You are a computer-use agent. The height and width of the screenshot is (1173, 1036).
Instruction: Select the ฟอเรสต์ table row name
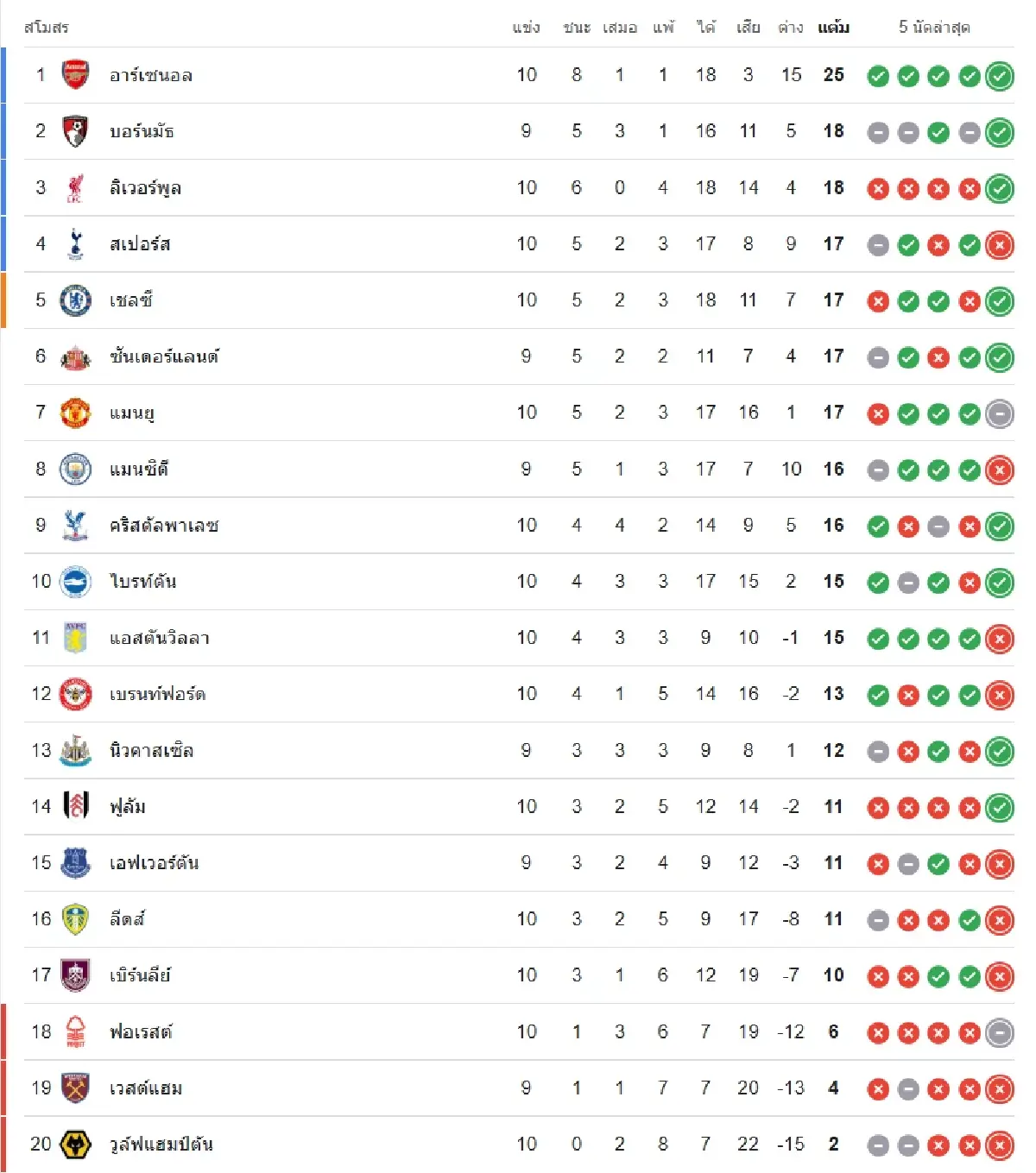click(x=141, y=1032)
